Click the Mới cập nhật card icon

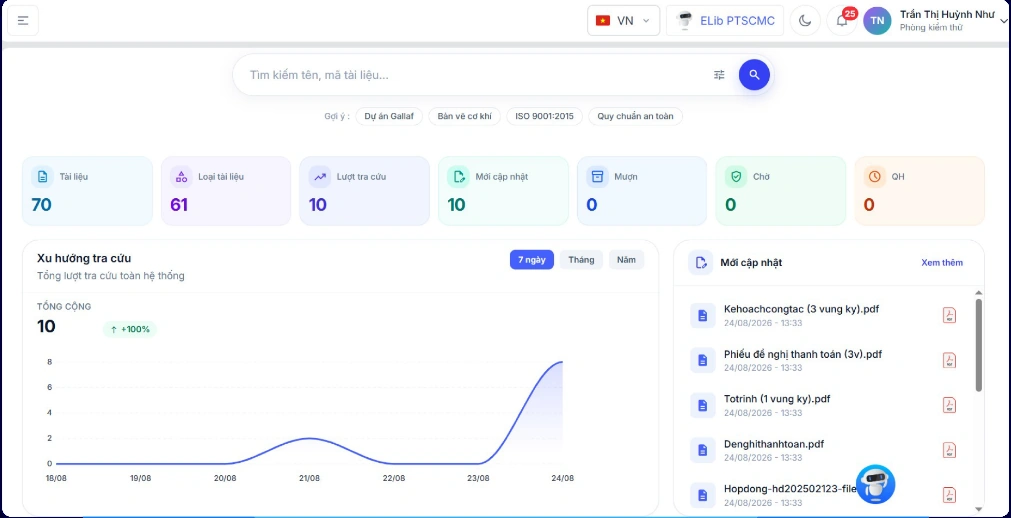(x=458, y=176)
